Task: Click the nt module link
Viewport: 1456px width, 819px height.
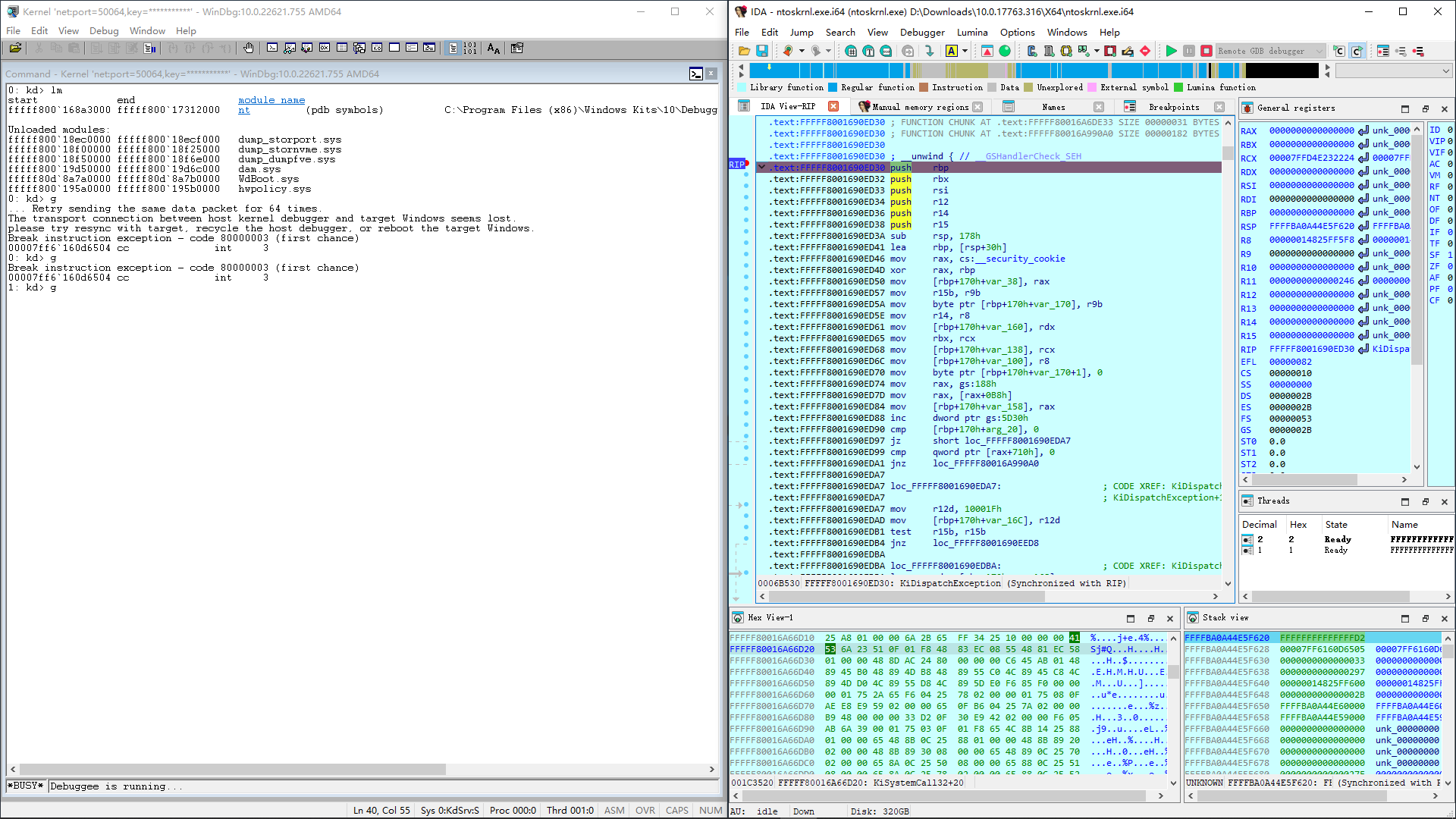Action: coord(243,110)
